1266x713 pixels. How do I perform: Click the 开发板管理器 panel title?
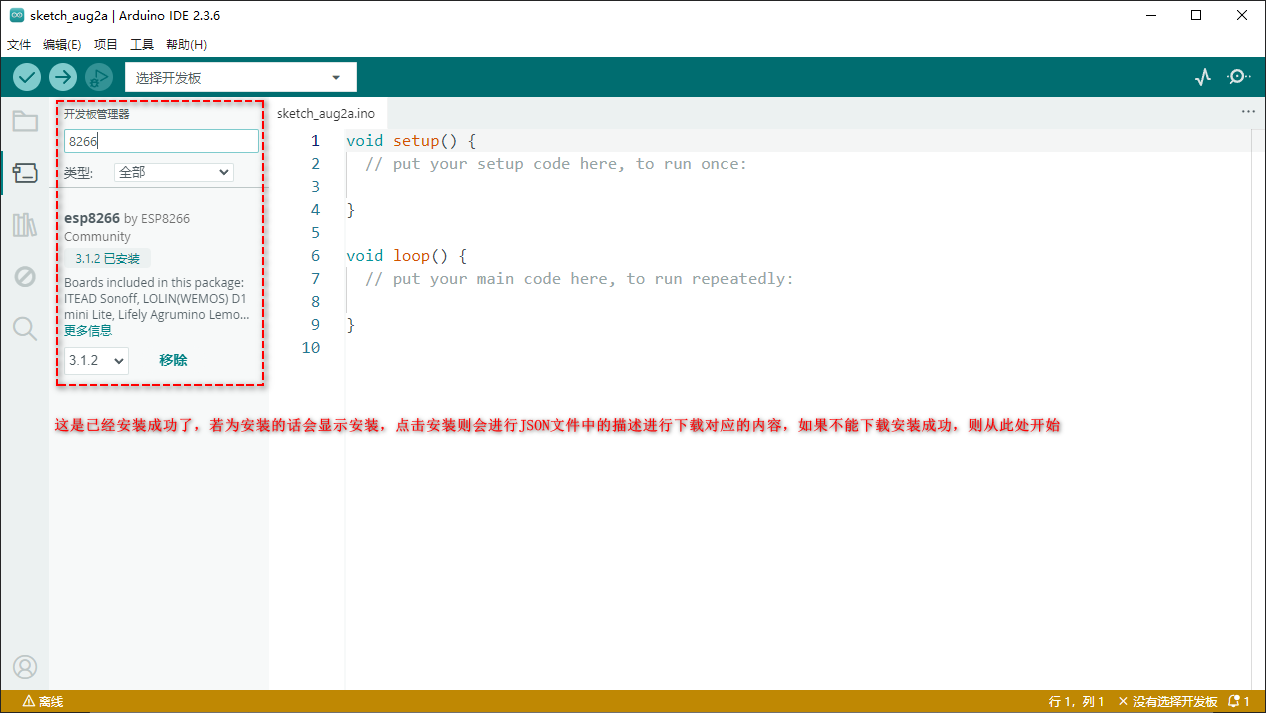coord(97,114)
